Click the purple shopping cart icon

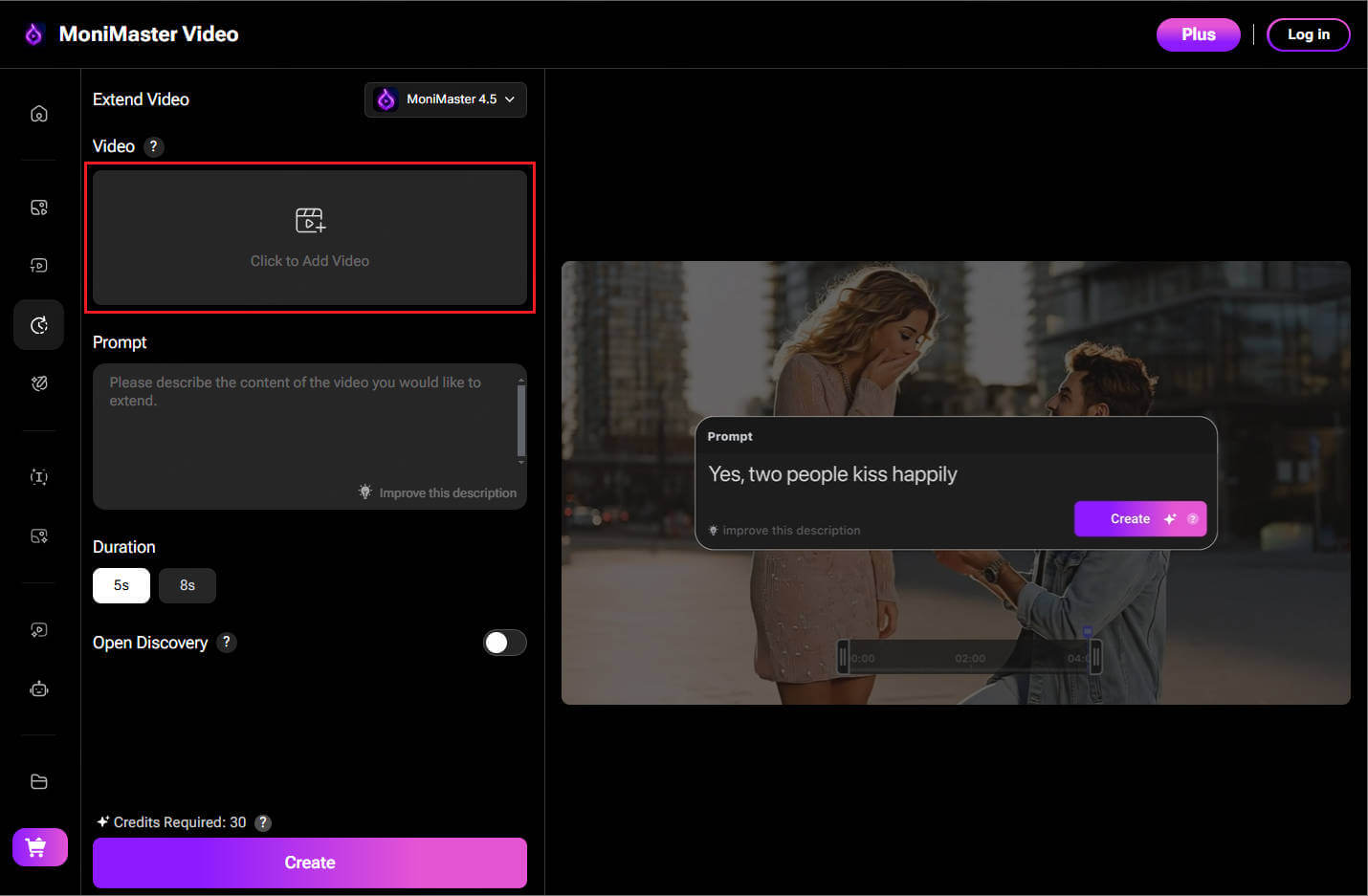(38, 847)
